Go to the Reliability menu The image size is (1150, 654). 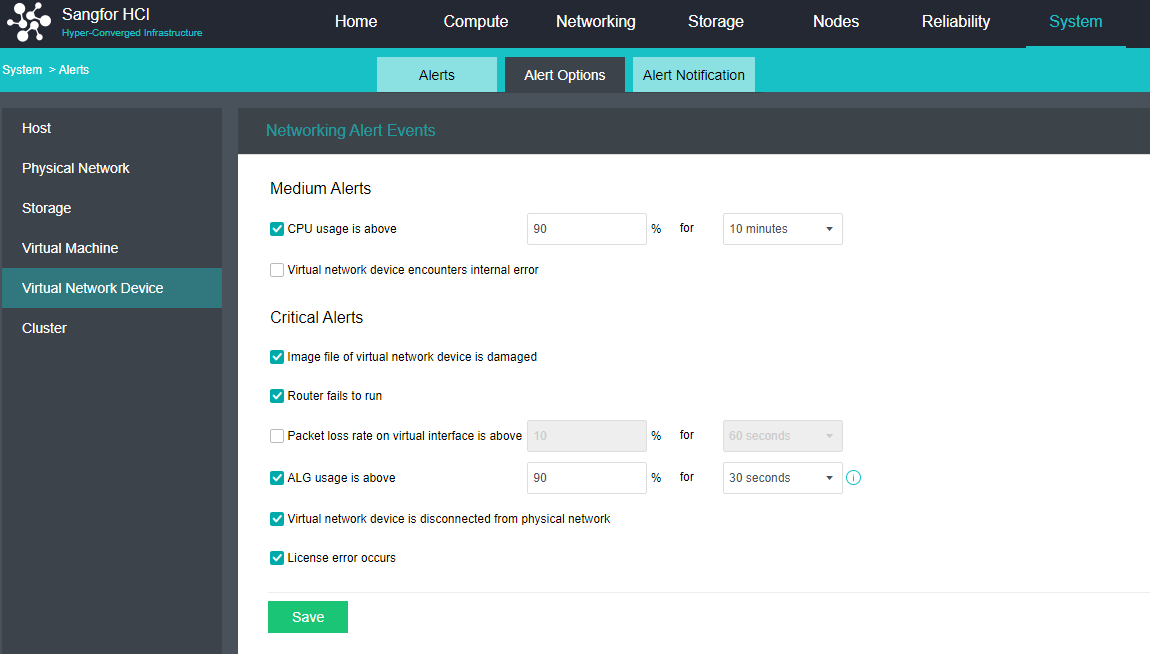pos(955,22)
